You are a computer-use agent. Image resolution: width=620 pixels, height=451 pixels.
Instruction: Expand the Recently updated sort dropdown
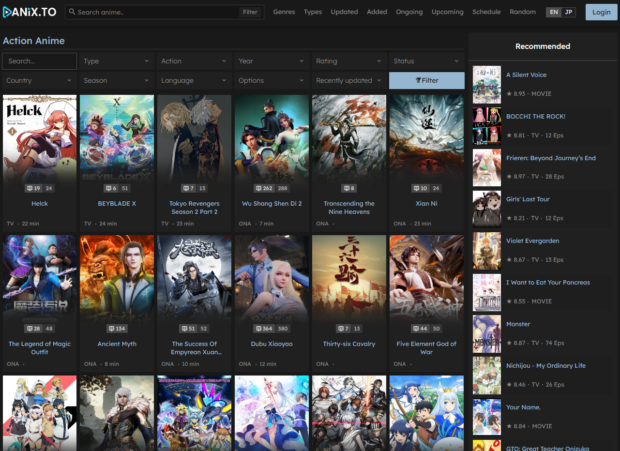point(348,80)
